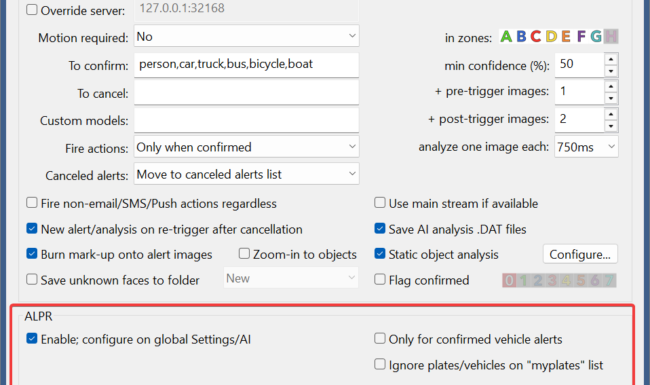Screen dimensions: 650x385
Task: Increase min confidence with up arrow
Action: point(611,59)
